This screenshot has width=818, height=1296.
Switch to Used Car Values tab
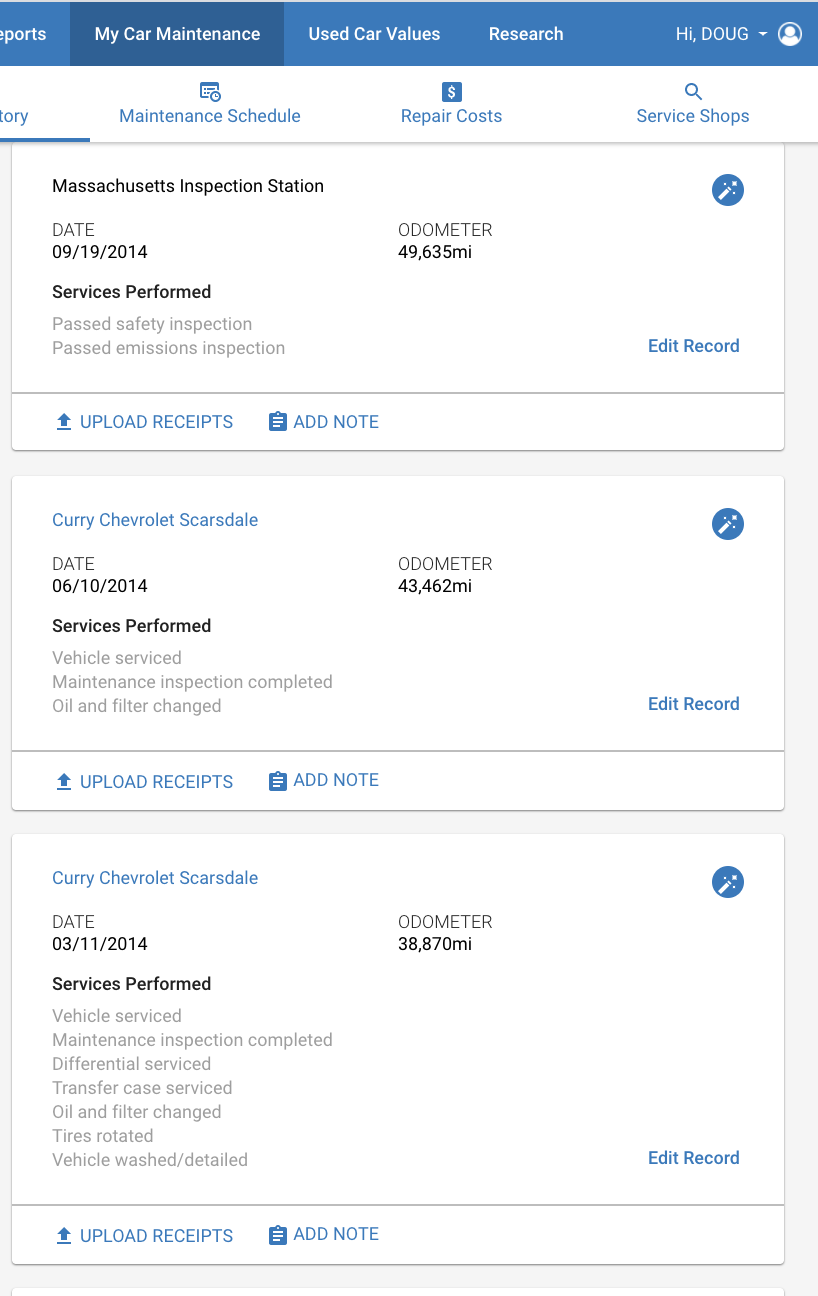tap(374, 34)
